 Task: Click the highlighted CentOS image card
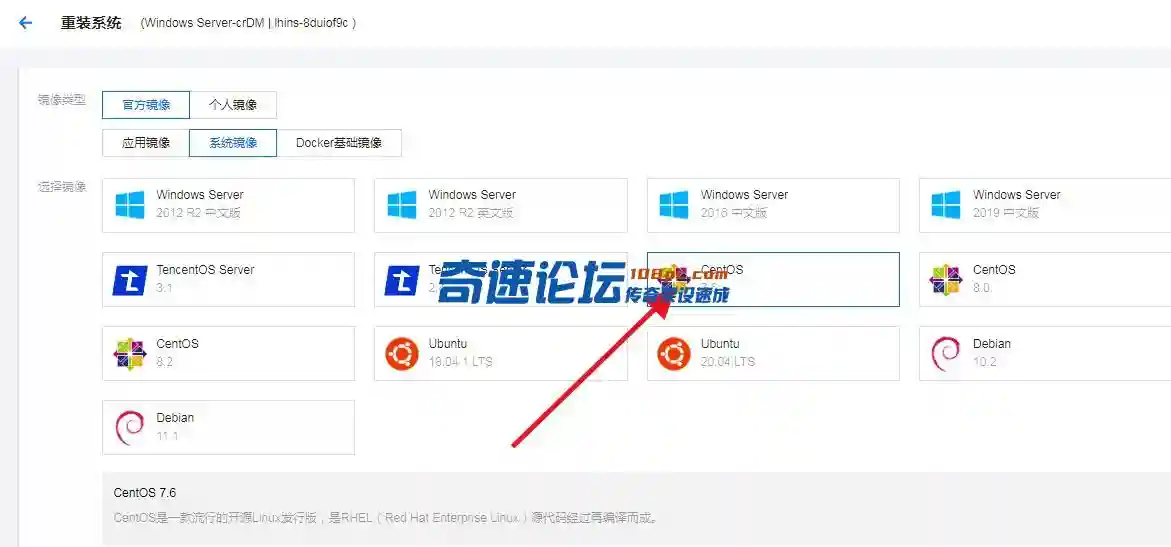(x=773, y=279)
